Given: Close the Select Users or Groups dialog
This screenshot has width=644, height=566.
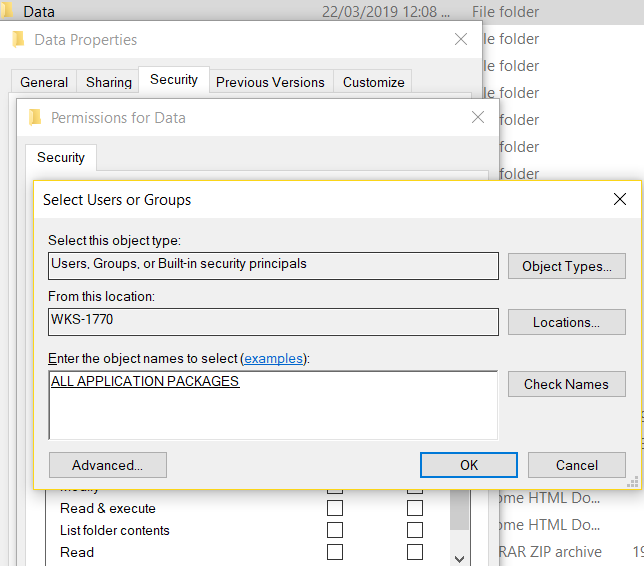Looking at the screenshot, I should point(620,199).
